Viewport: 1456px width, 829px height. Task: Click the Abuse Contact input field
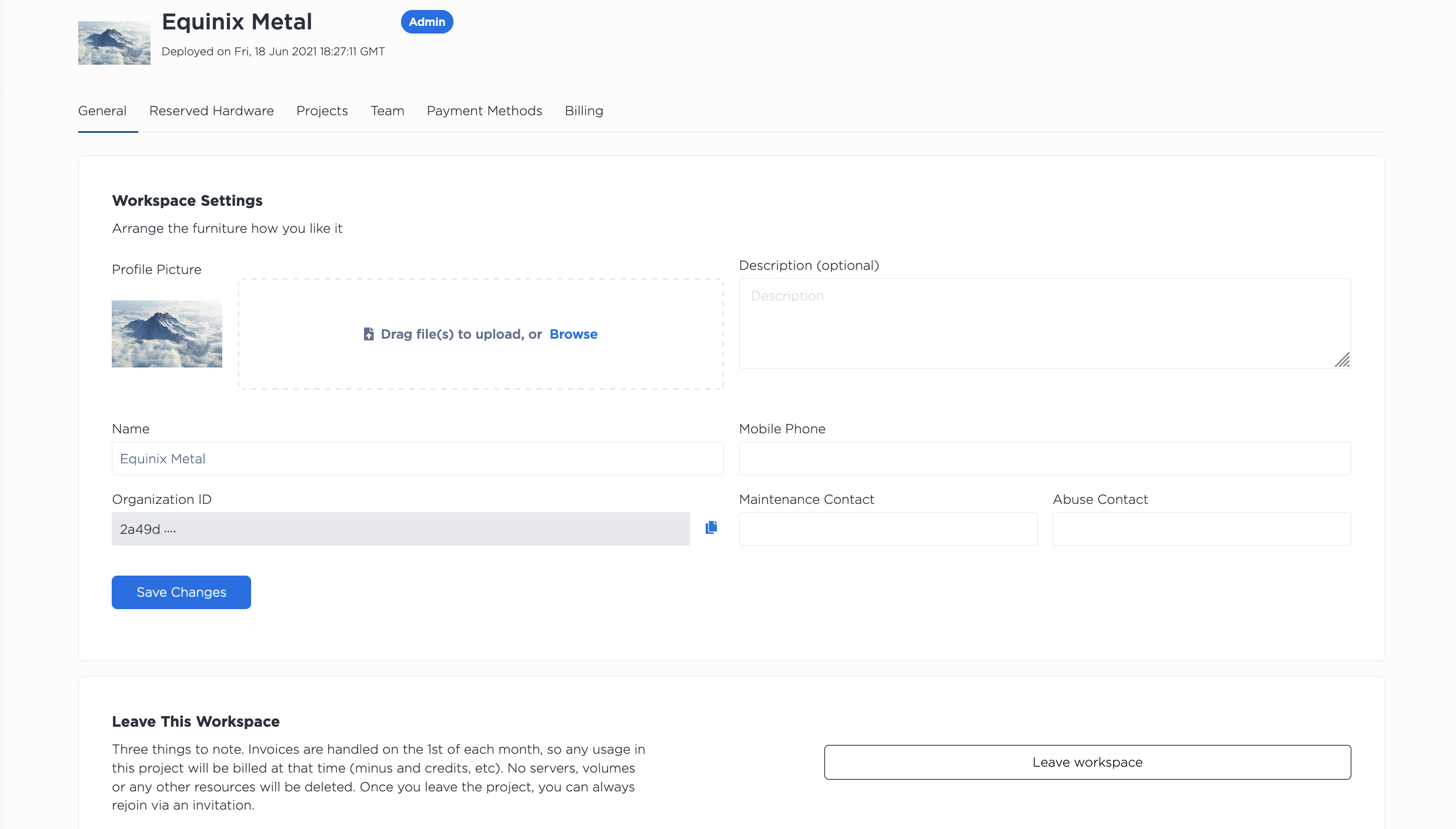point(1201,529)
